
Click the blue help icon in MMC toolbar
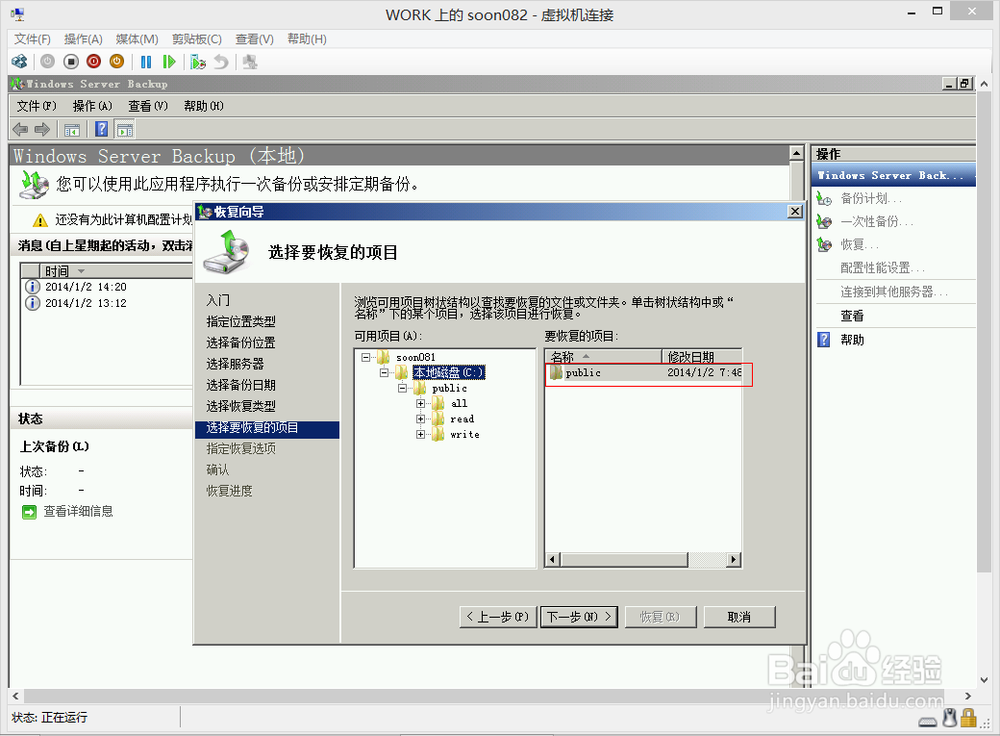(101, 129)
